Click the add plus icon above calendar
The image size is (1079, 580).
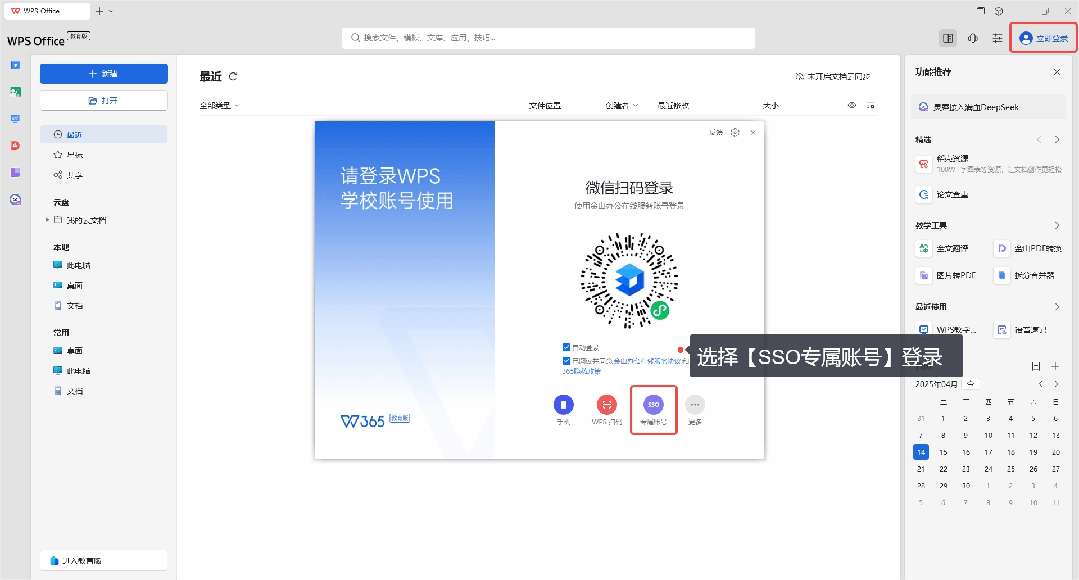tap(1055, 366)
